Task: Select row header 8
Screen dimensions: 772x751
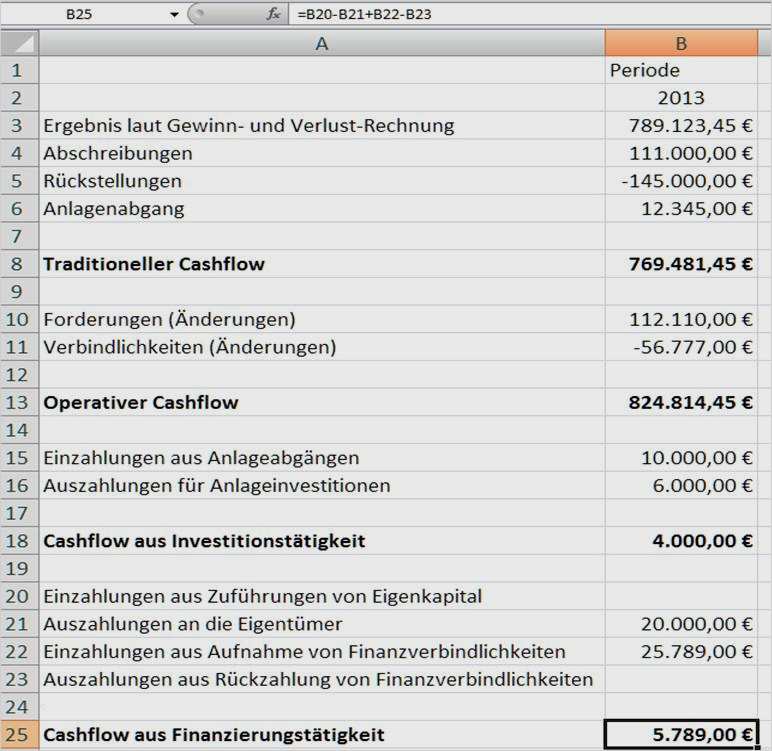Action: coord(20,264)
